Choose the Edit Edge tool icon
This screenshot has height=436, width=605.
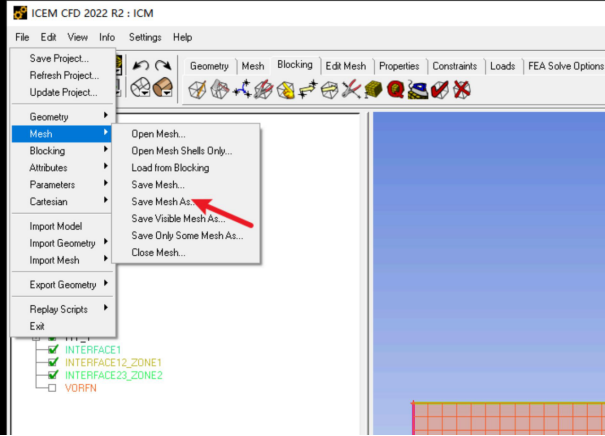[x=352, y=90]
